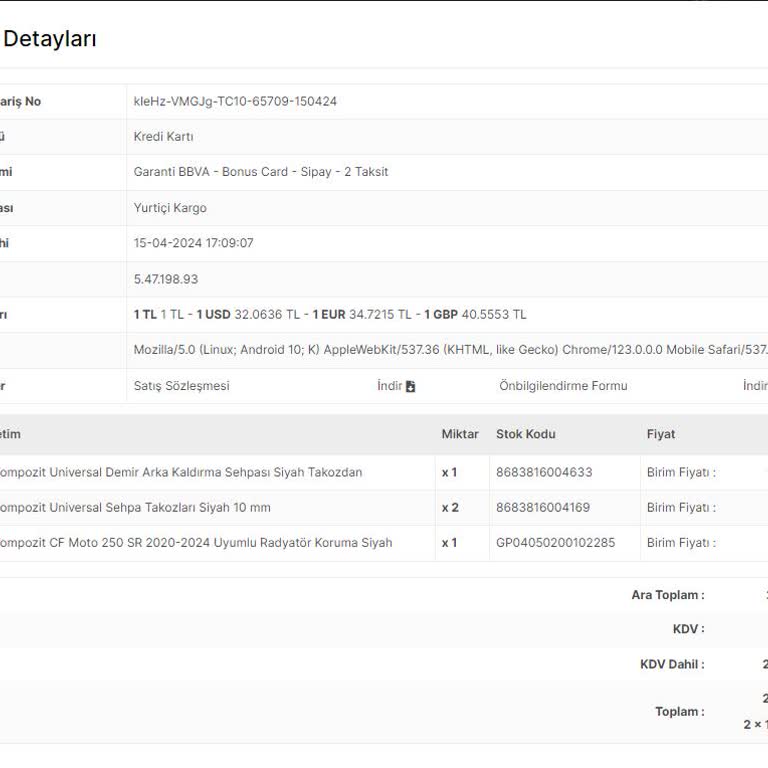This screenshot has height=768, width=768.
Task: Click the Satış Sözleşmesi document label
Action: coord(181,386)
